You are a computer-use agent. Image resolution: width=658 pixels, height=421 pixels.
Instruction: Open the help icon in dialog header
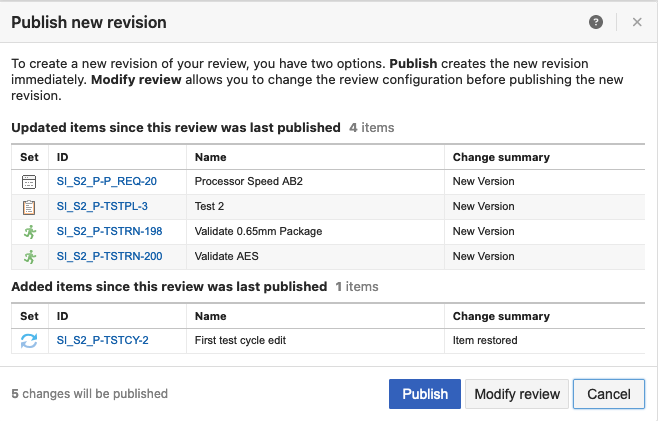tap(596, 22)
